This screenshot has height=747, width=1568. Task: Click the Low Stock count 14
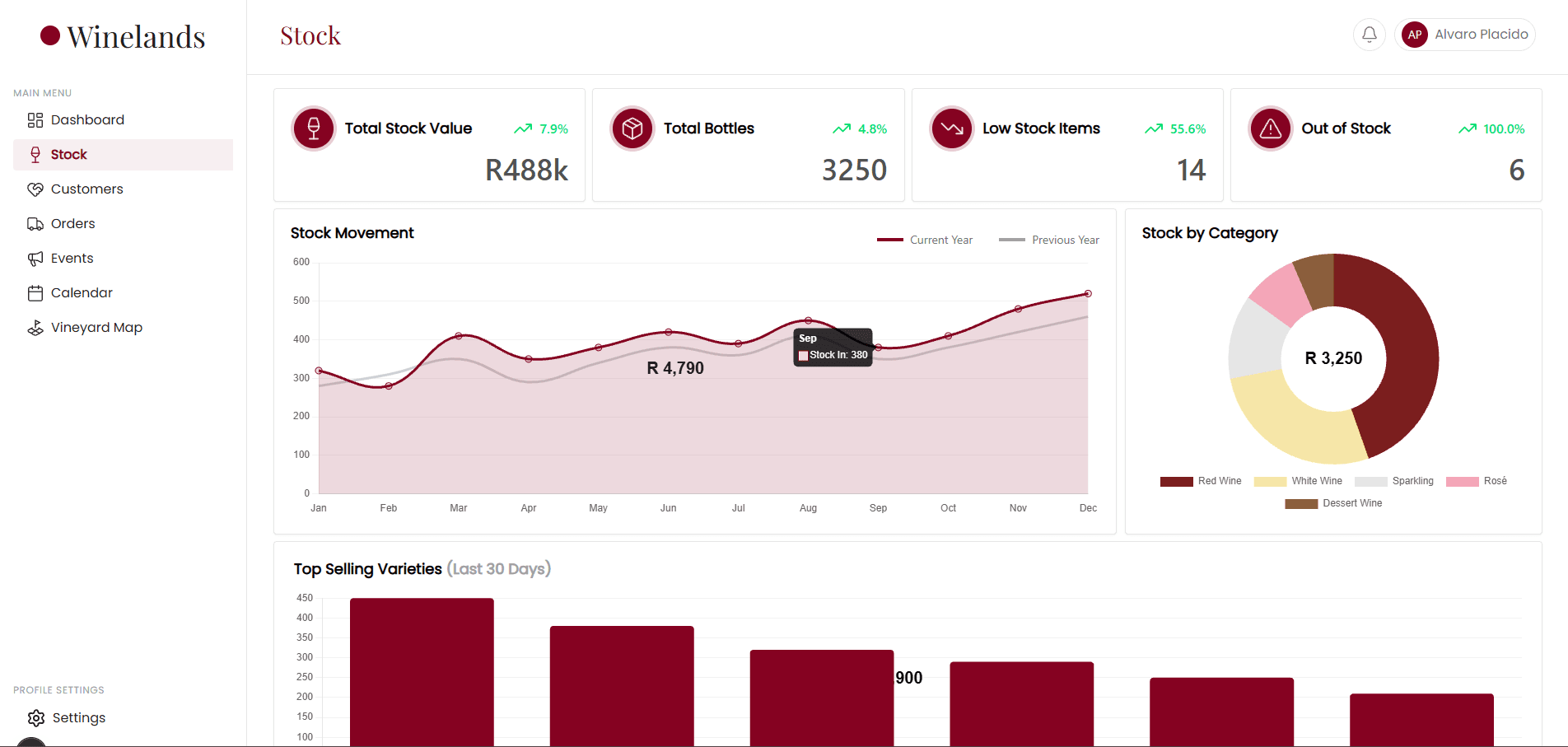[1192, 170]
